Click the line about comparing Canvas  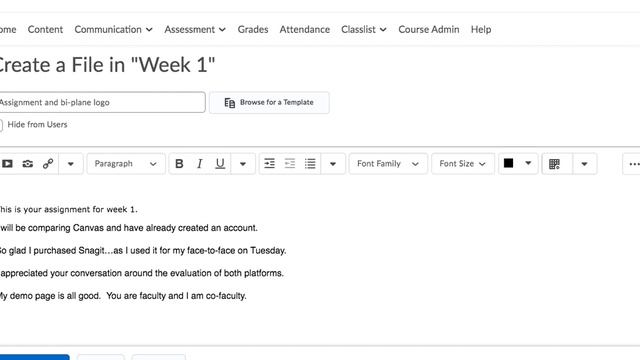coord(129,228)
